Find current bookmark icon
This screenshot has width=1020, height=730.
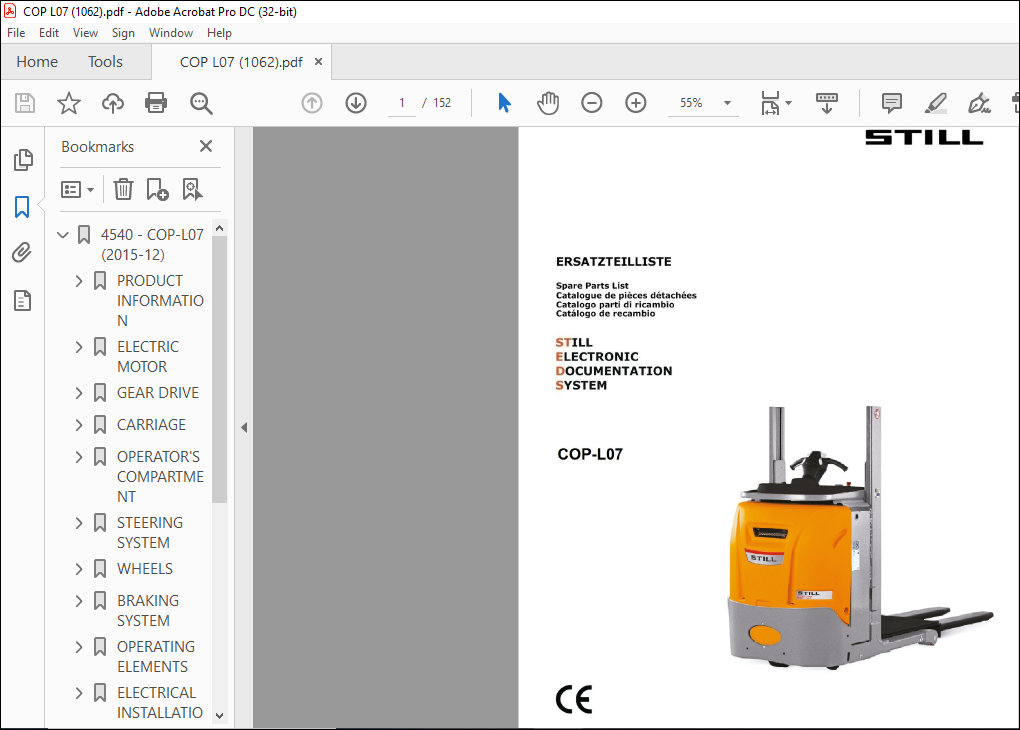(192, 189)
